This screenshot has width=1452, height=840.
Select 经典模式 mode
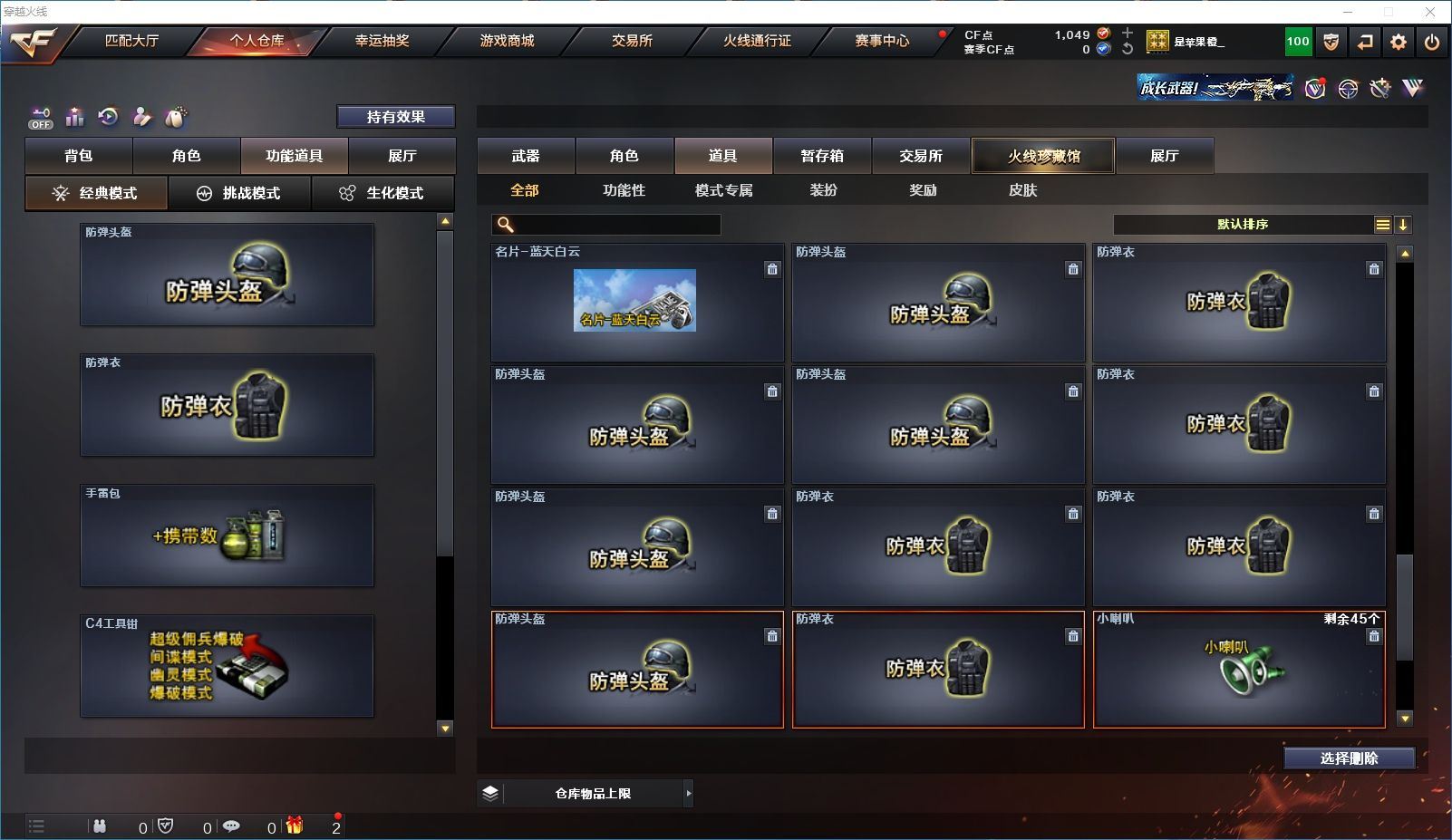click(96, 193)
